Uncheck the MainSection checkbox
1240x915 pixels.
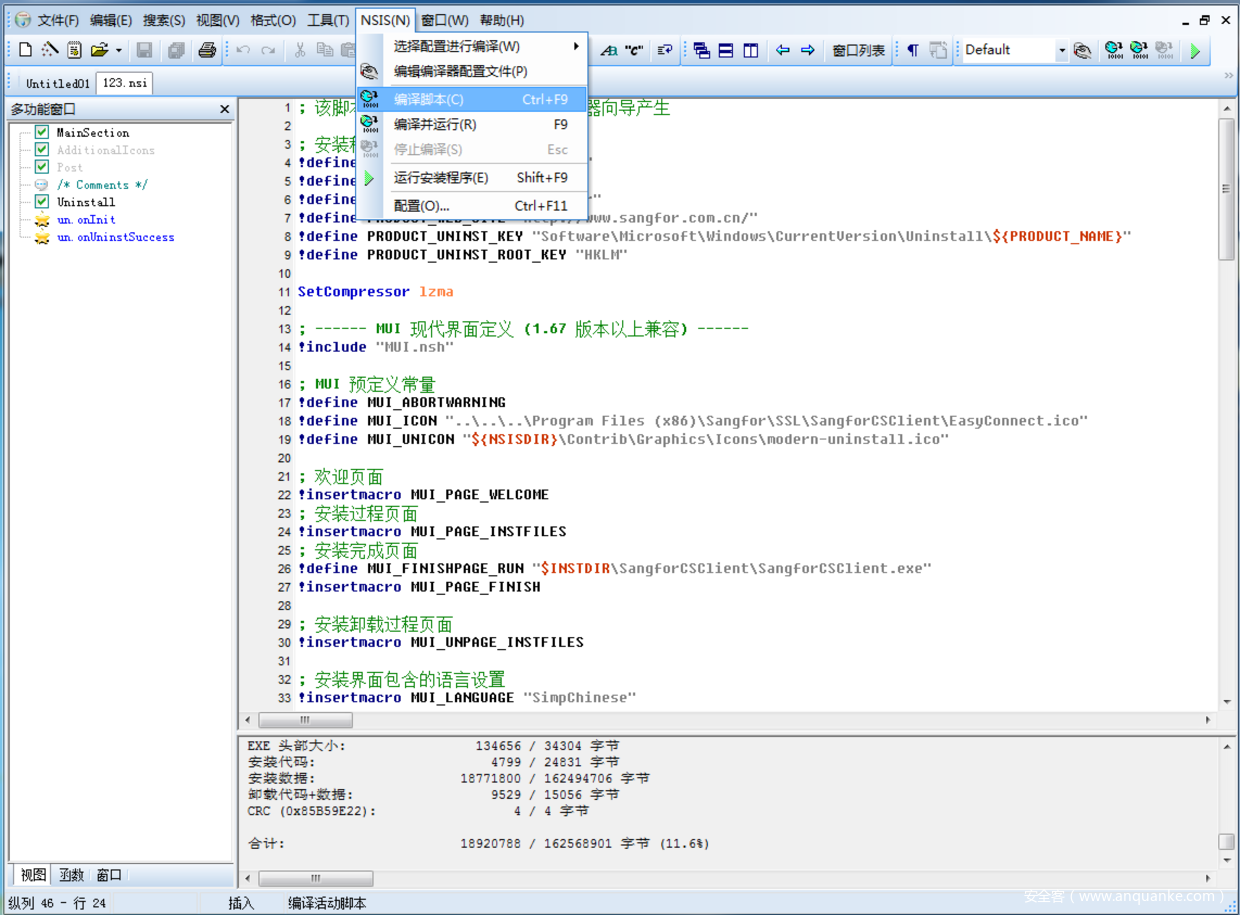click(42, 132)
